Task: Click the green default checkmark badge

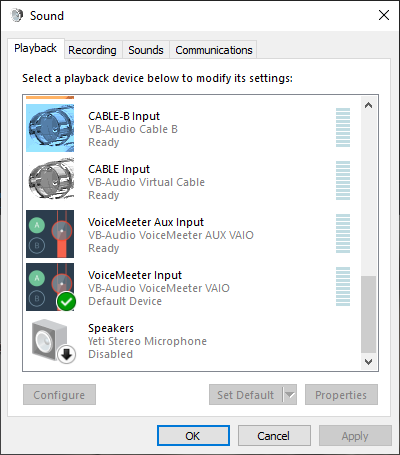Action: click(x=66, y=301)
